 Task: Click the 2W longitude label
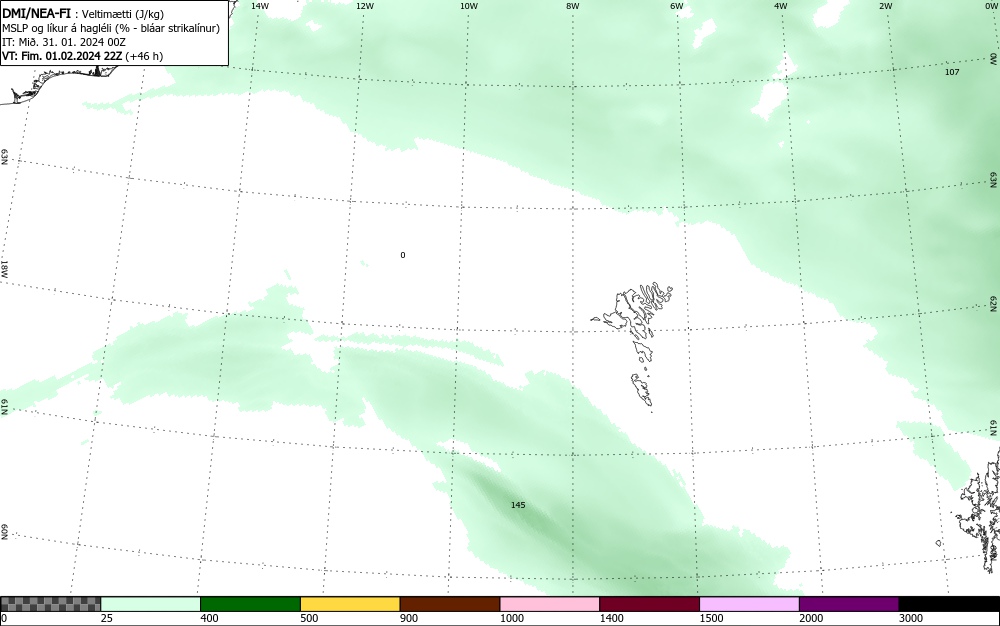click(885, 6)
